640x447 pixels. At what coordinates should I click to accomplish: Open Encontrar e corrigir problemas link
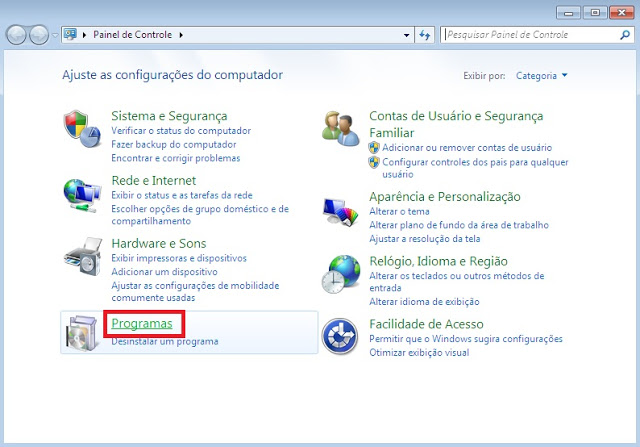[176, 158]
